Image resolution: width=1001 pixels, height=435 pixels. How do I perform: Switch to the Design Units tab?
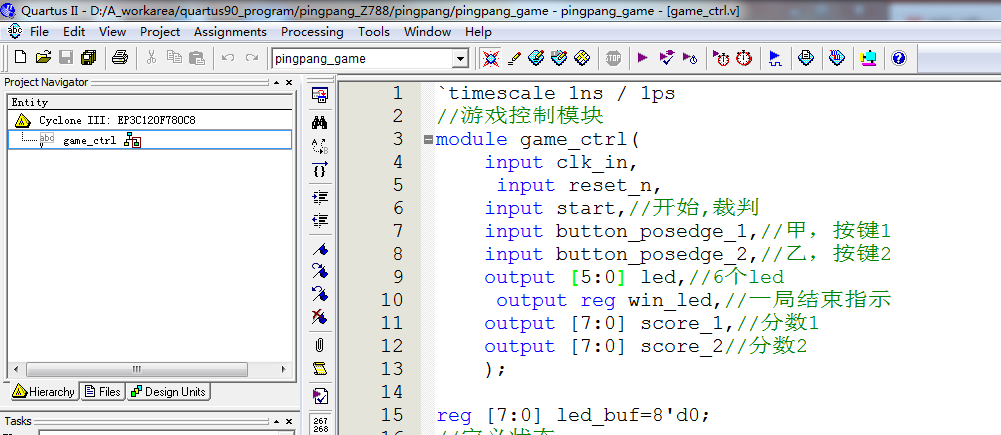coord(168,392)
